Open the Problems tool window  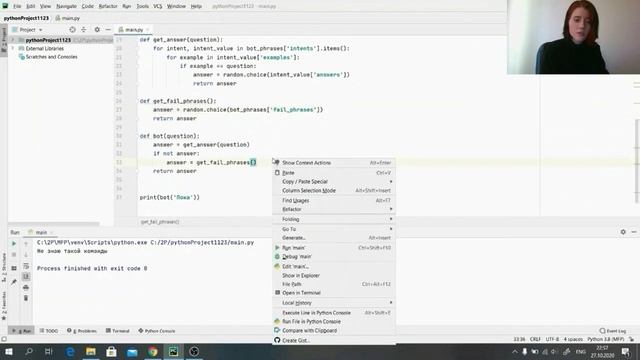[x=82, y=331]
